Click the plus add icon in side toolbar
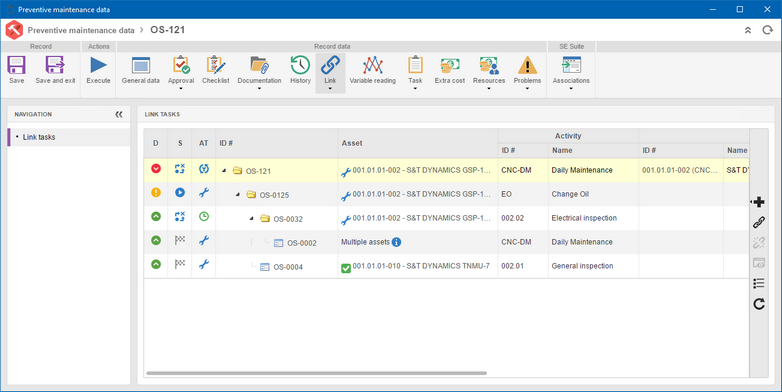The image size is (782, 392). pyautogui.click(x=759, y=202)
